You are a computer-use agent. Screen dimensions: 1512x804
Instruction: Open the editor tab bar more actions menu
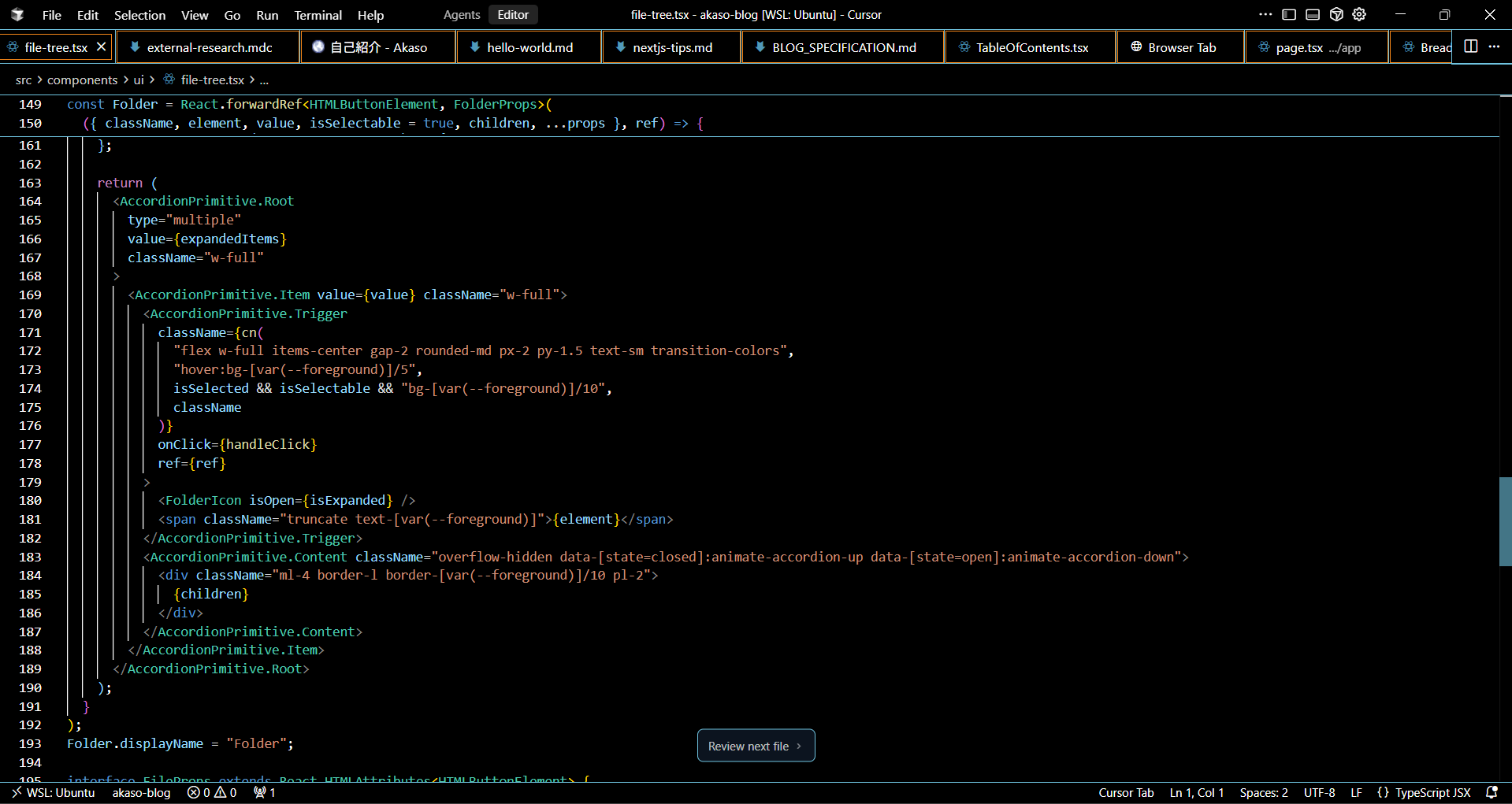point(1494,46)
